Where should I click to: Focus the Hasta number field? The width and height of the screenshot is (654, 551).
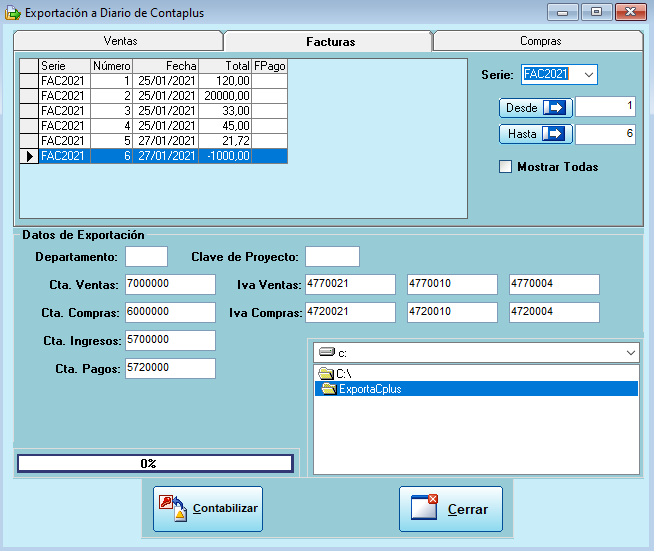coord(605,134)
